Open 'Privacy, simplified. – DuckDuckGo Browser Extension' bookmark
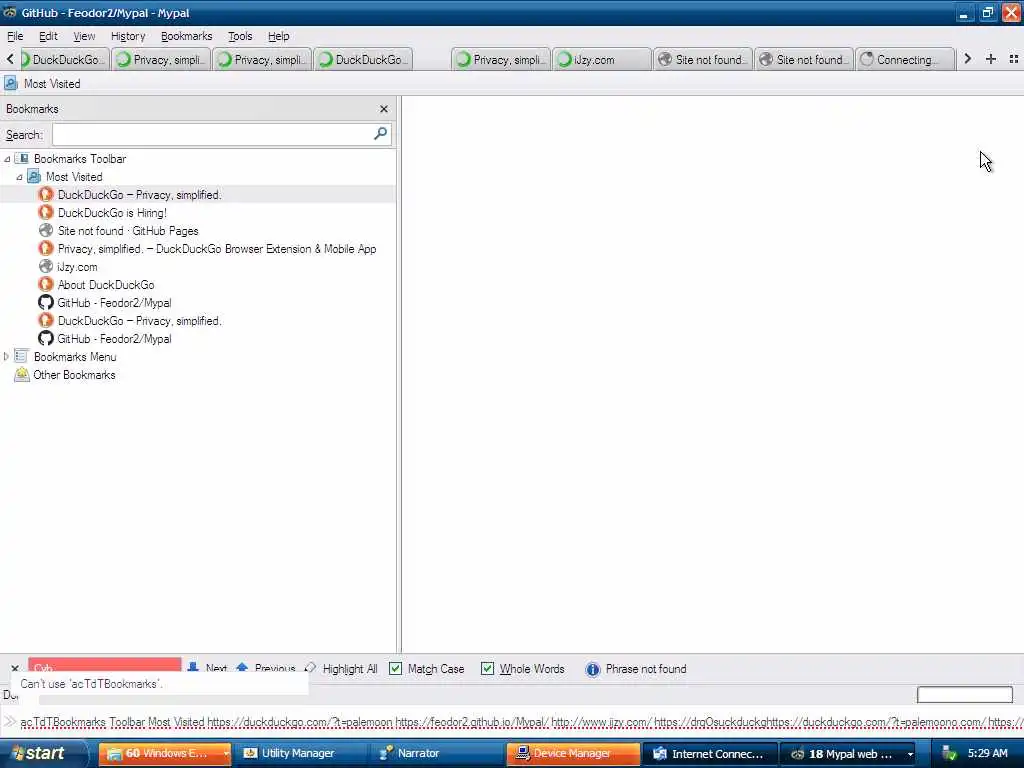 coord(217,249)
